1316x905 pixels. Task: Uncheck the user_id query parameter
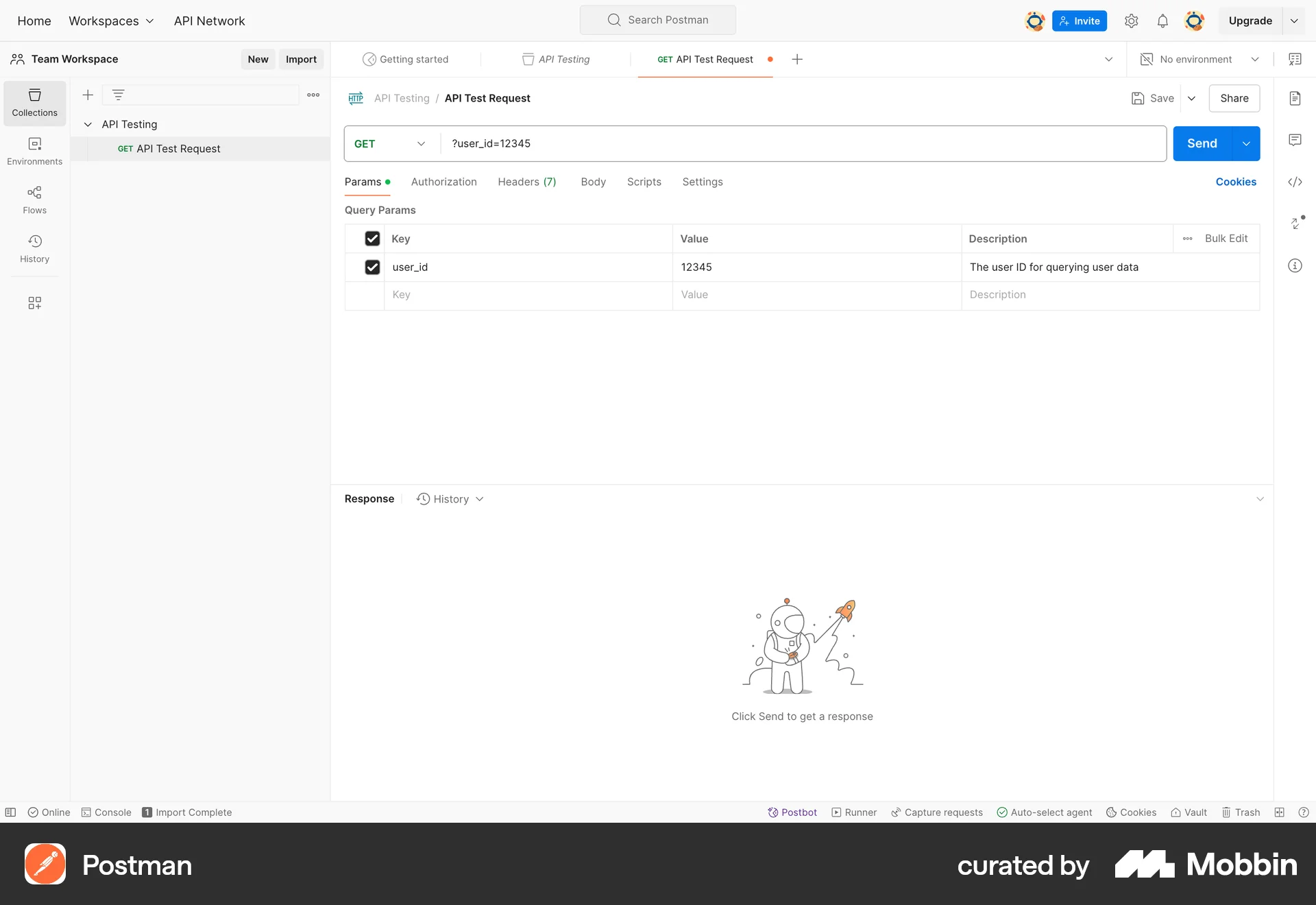[372, 267]
